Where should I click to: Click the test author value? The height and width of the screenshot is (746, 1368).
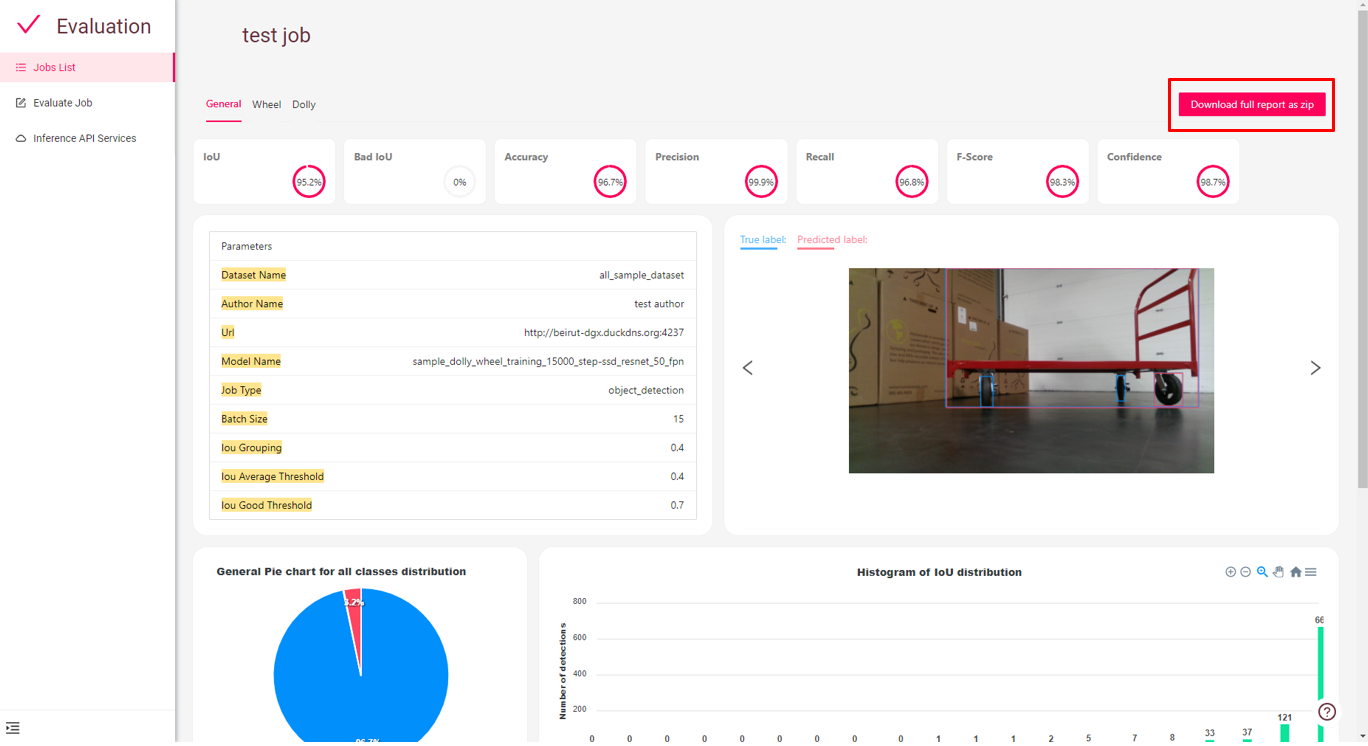(x=659, y=304)
